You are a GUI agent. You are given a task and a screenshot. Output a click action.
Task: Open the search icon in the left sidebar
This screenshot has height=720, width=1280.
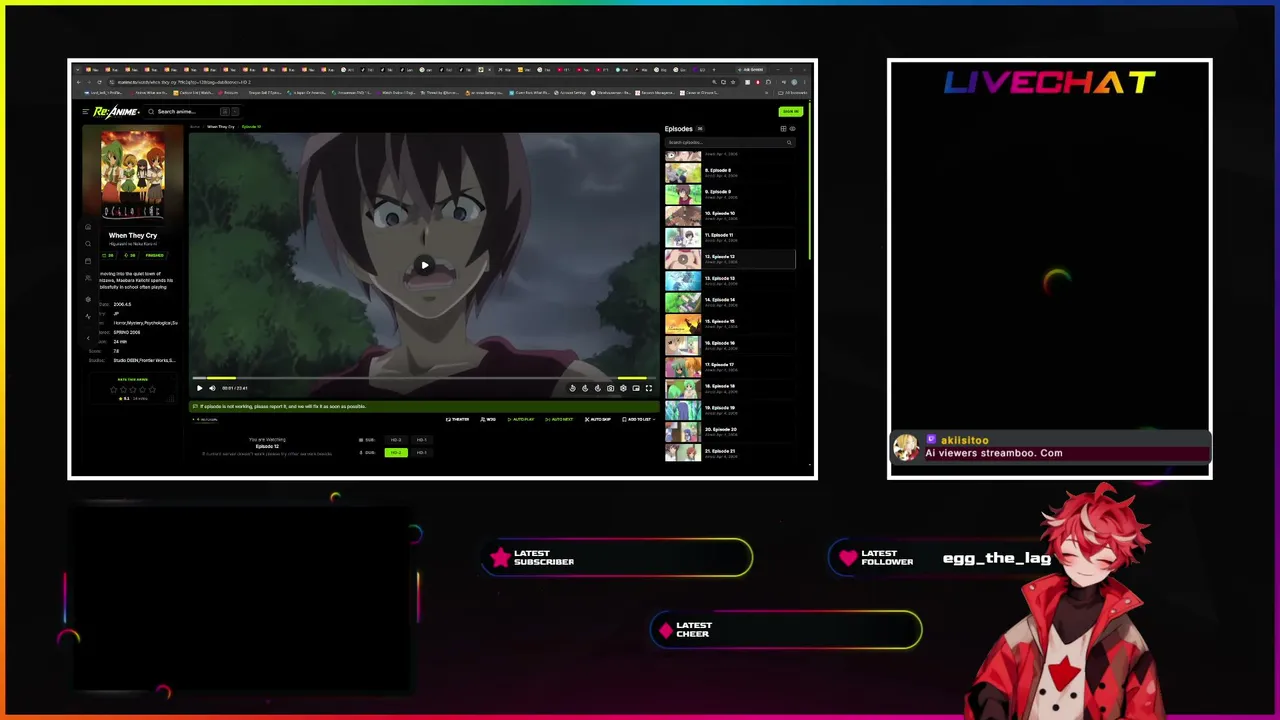click(87, 244)
